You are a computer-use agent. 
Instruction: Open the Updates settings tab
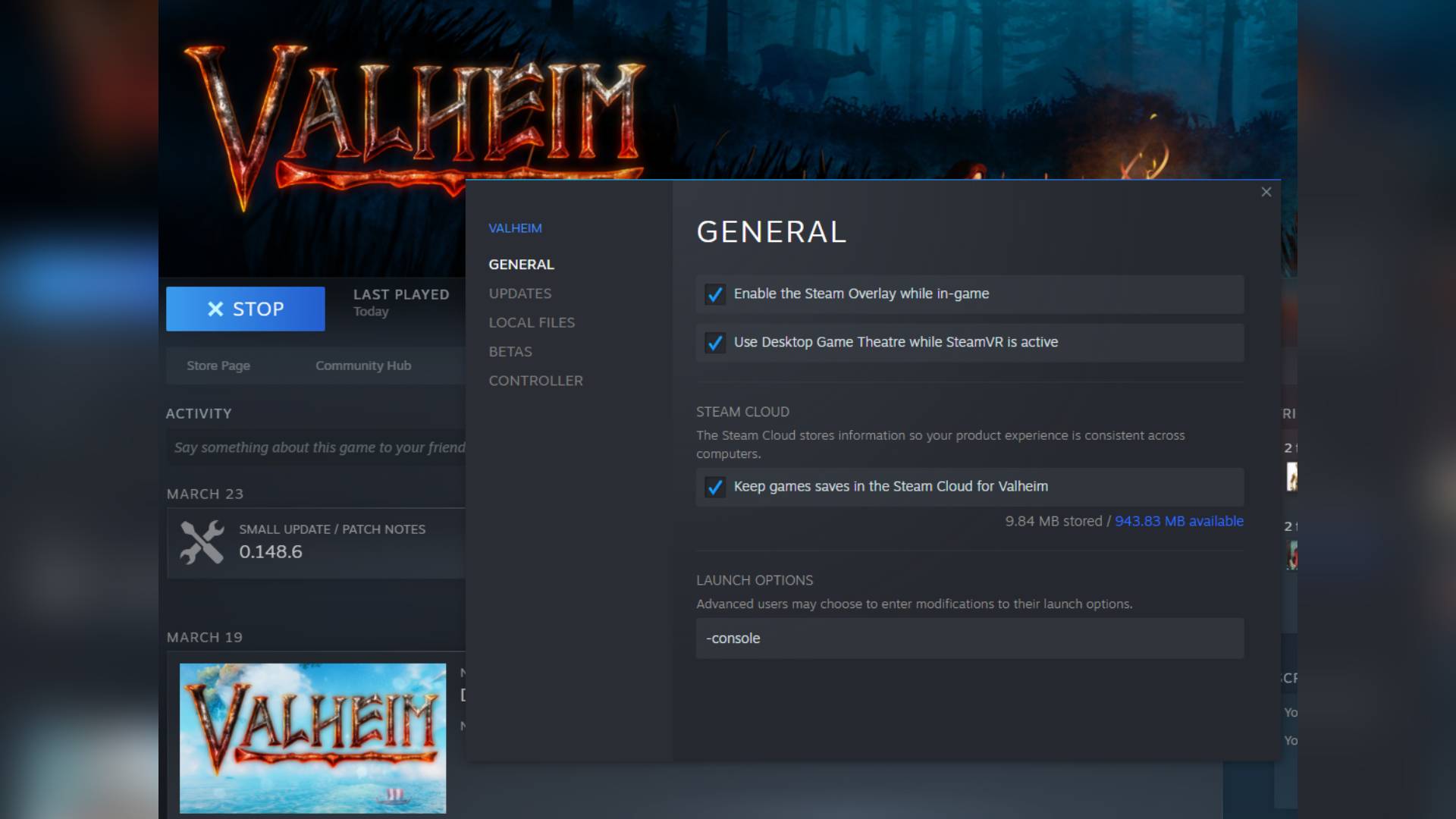pyautogui.click(x=519, y=293)
